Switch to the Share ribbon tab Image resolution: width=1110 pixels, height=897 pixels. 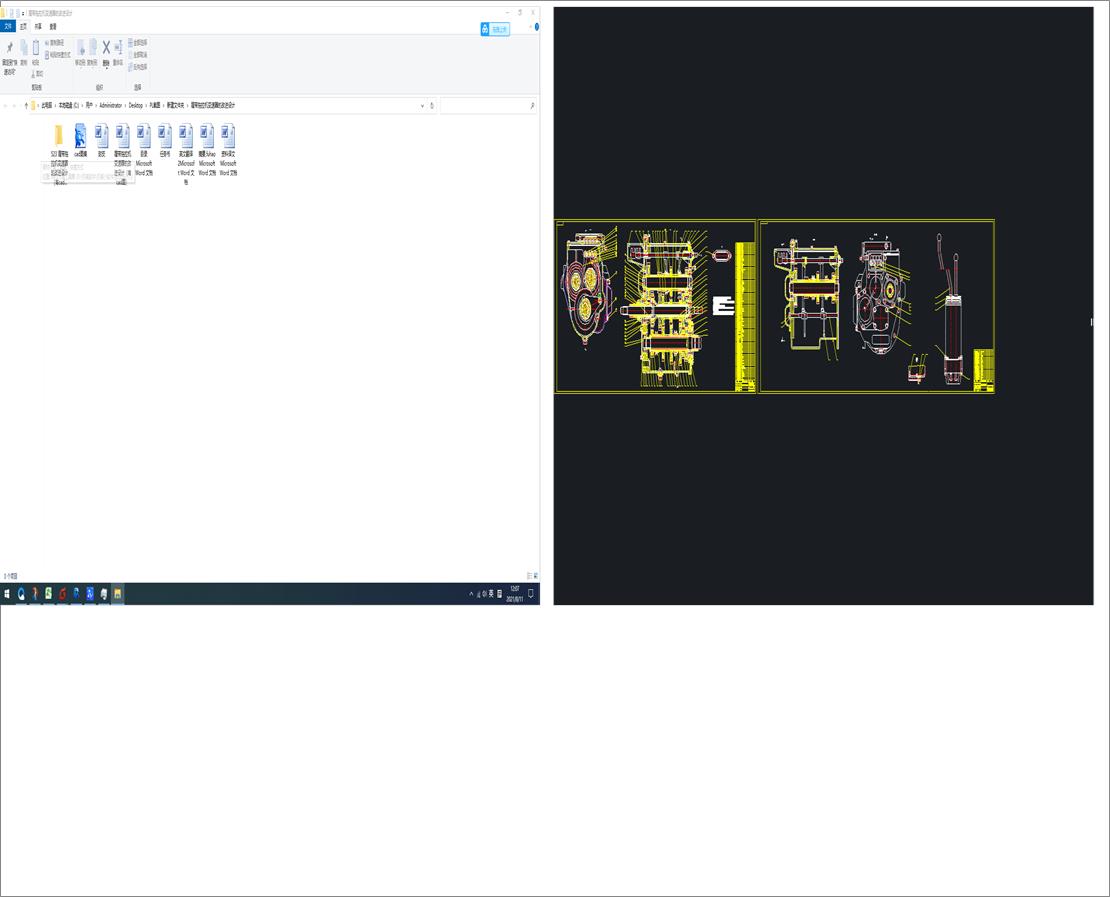click(38, 26)
